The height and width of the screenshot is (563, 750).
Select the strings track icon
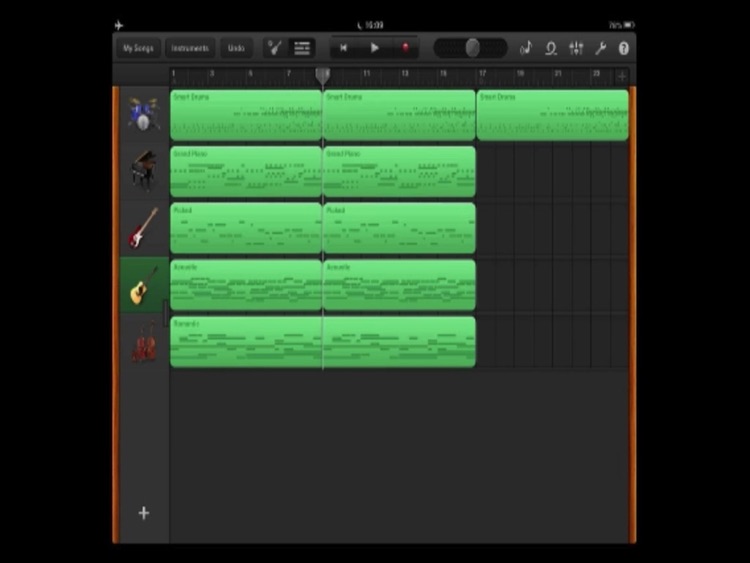[x=143, y=342]
